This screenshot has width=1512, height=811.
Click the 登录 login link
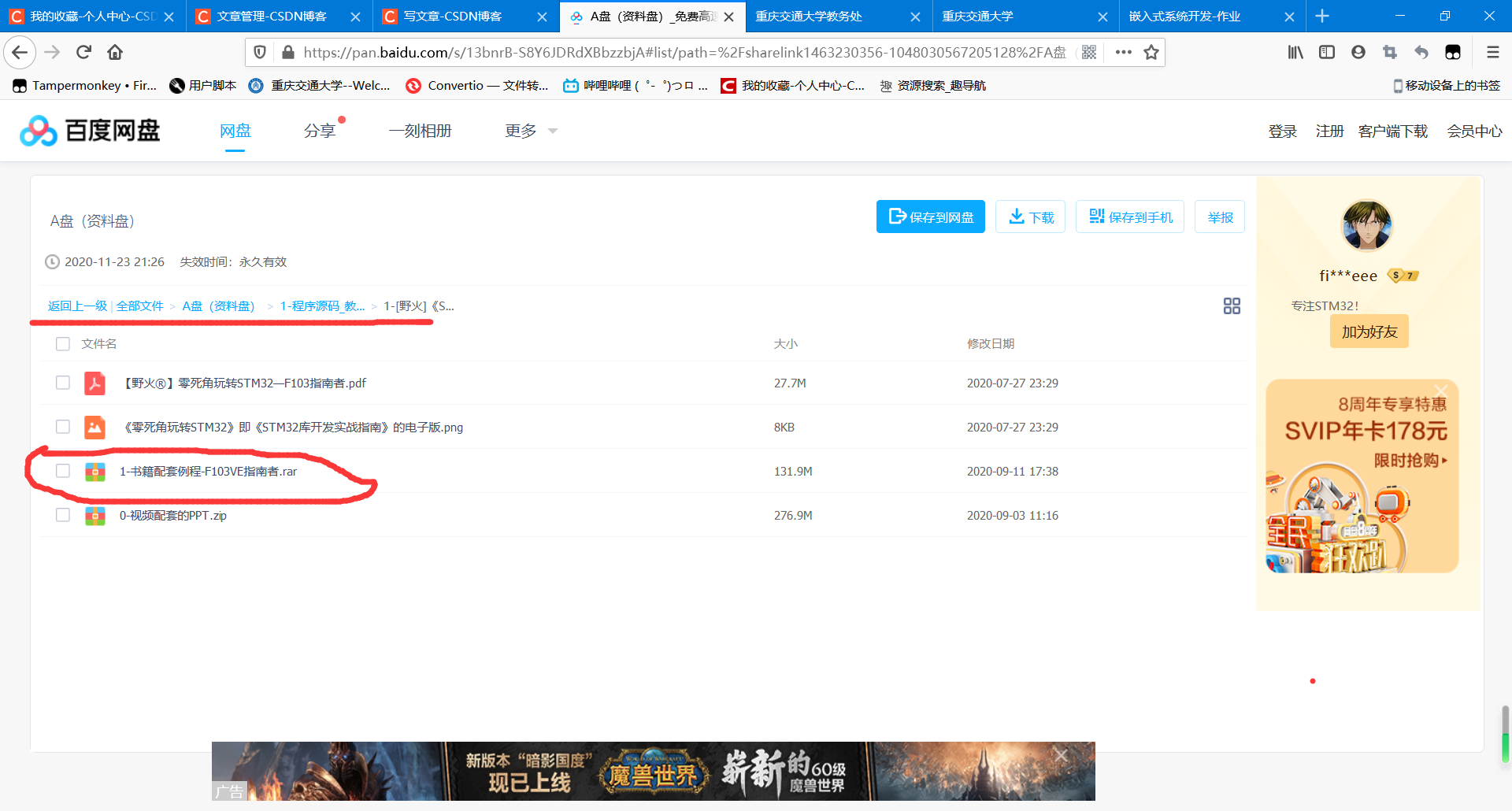tap(1283, 131)
